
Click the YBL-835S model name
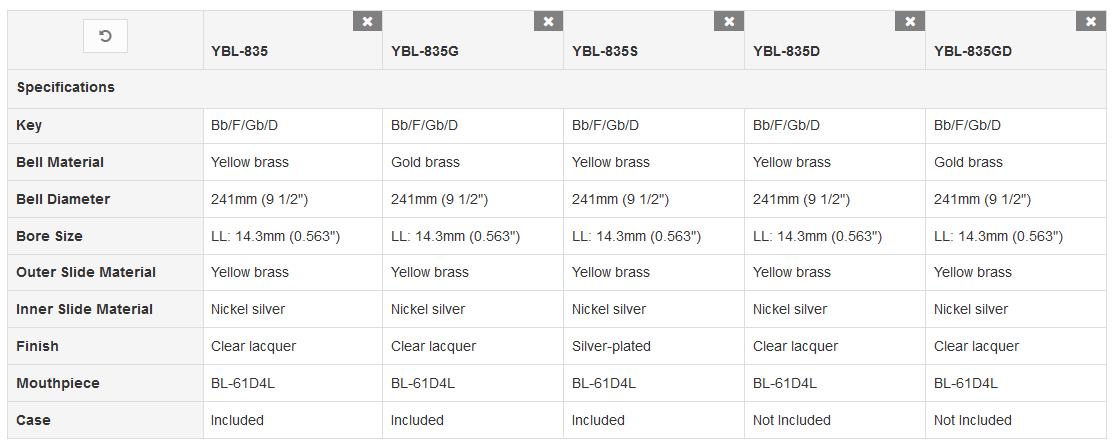pos(605,51)
